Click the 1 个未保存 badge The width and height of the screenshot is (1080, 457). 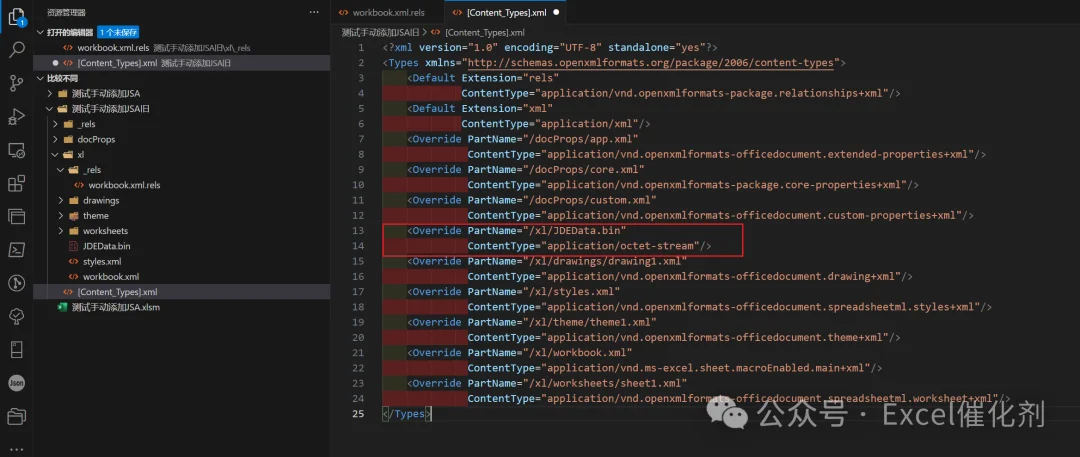click(x=119, y=32)
